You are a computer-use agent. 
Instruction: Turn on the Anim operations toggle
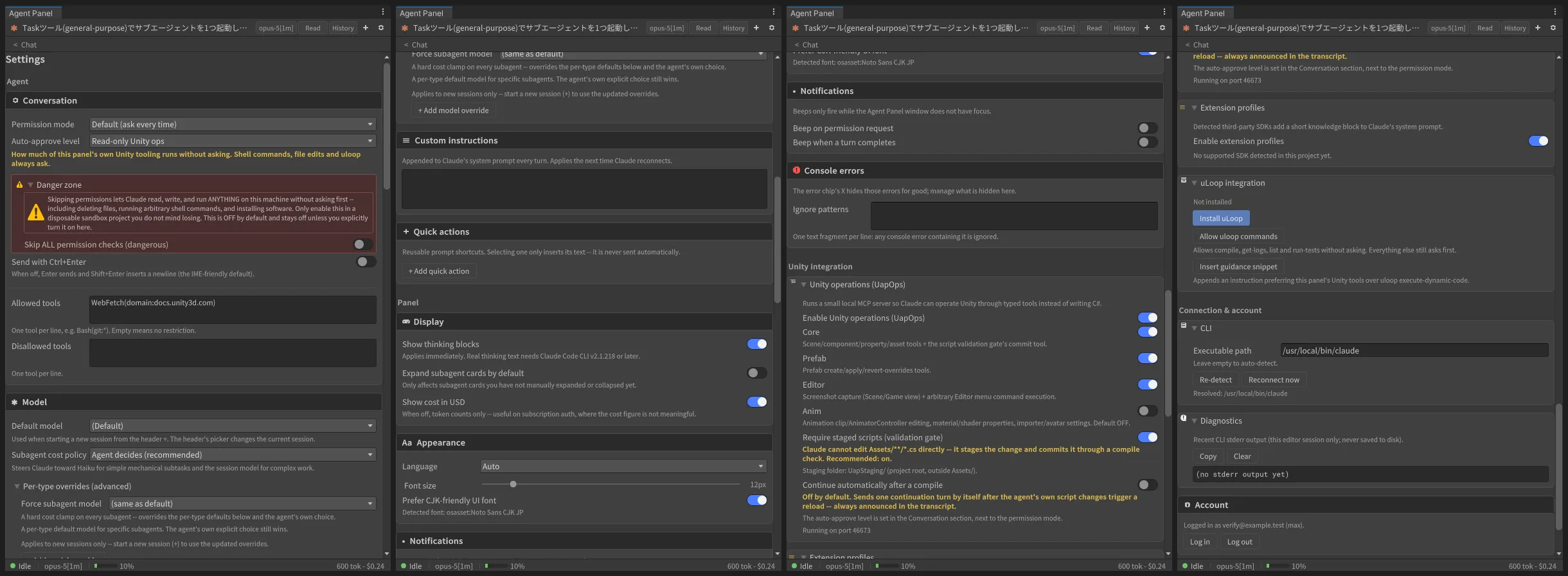tap(1147, 411)
